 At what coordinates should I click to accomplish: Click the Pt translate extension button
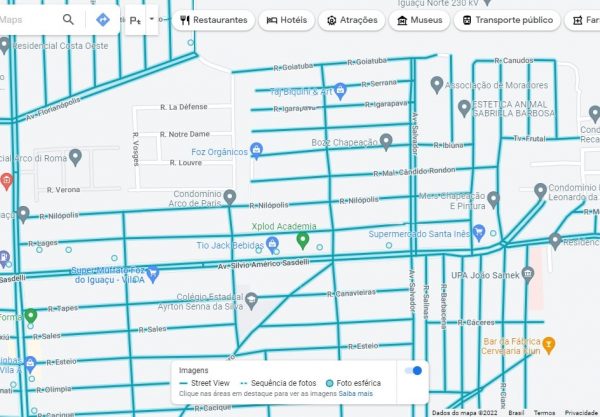[x=136, y=20]
